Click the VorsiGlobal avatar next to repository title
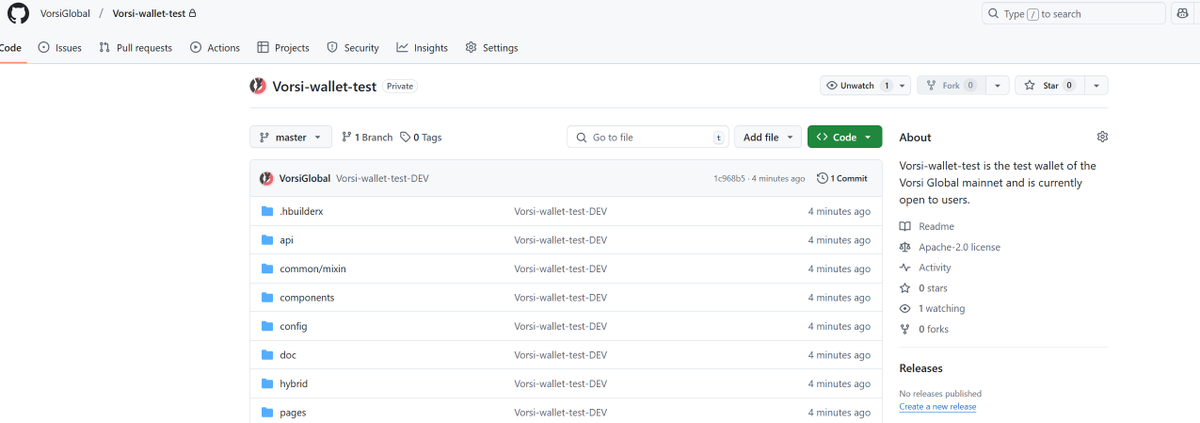The width and height of the screenshot is (1200, 423). [x=258, y=86]
